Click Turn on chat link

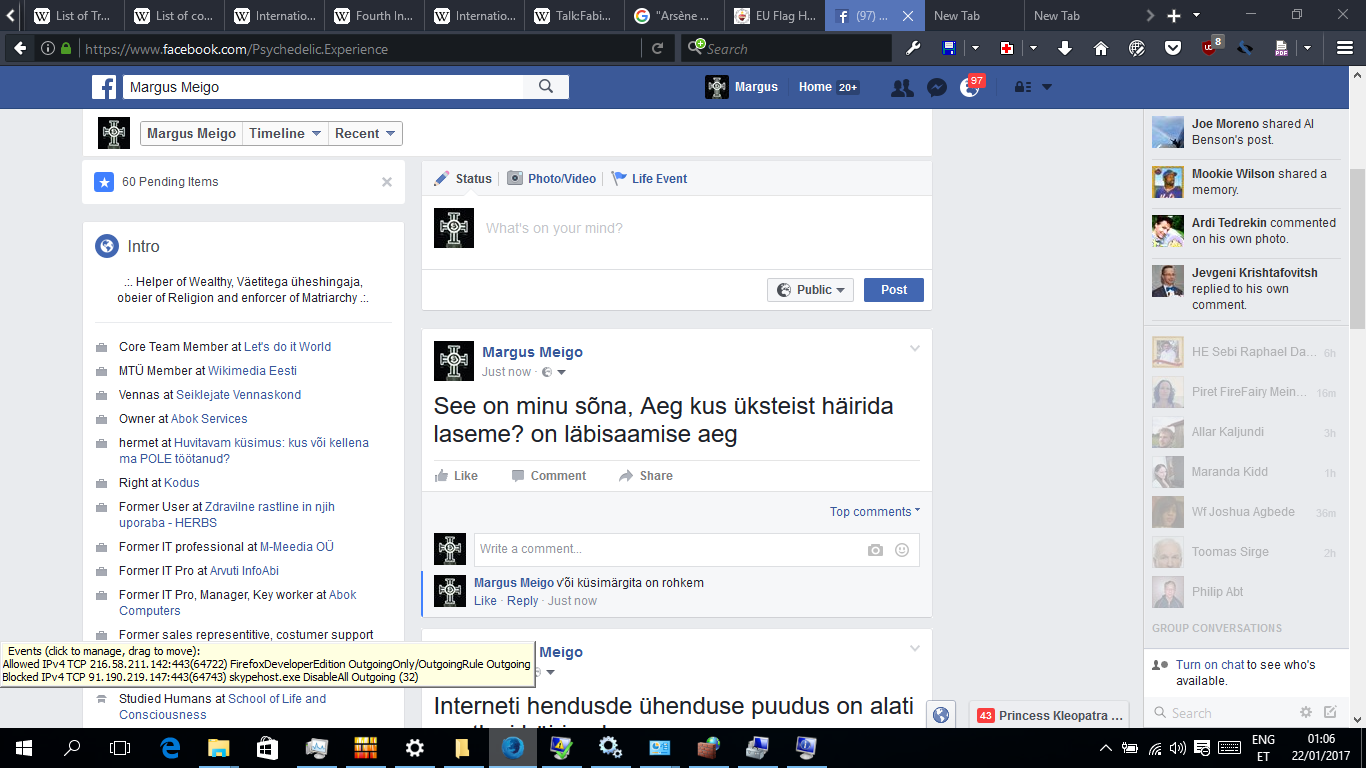(1210, 665)
